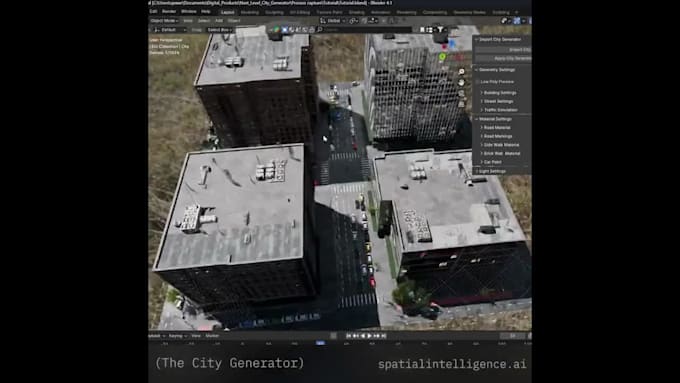680x383 pixels.
Task: Switch to the Animation workspace tab
Action: point(380,12)
